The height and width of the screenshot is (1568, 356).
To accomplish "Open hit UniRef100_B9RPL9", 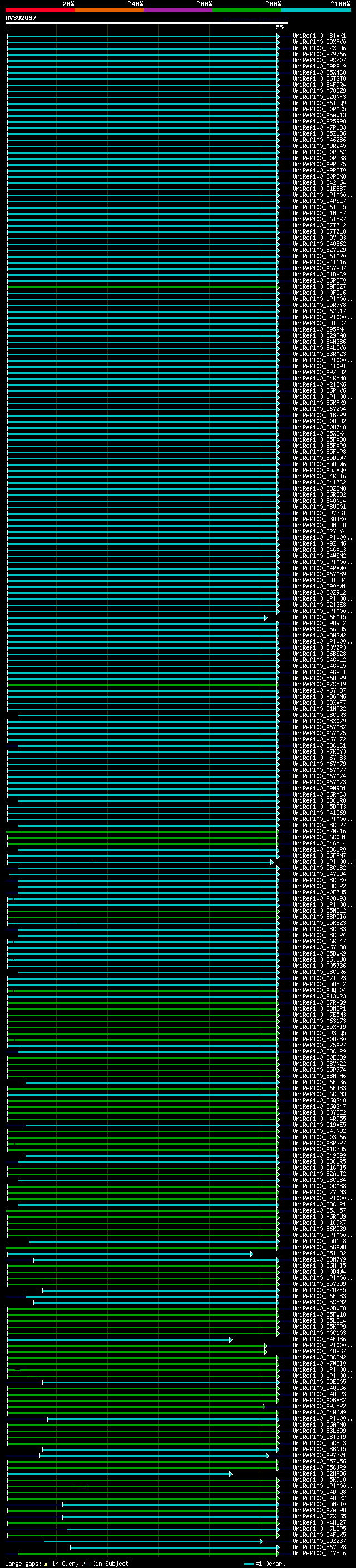I will [x=319, y=66].
